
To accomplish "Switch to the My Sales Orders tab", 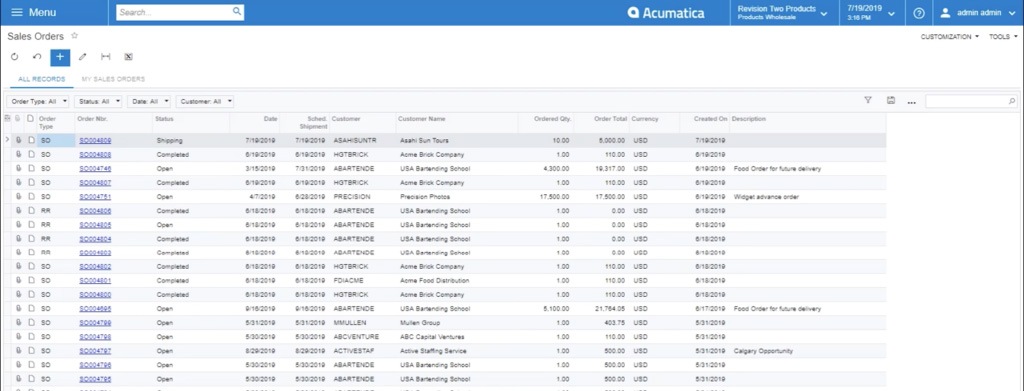I will pyautogui.click(x=113, y=79).
